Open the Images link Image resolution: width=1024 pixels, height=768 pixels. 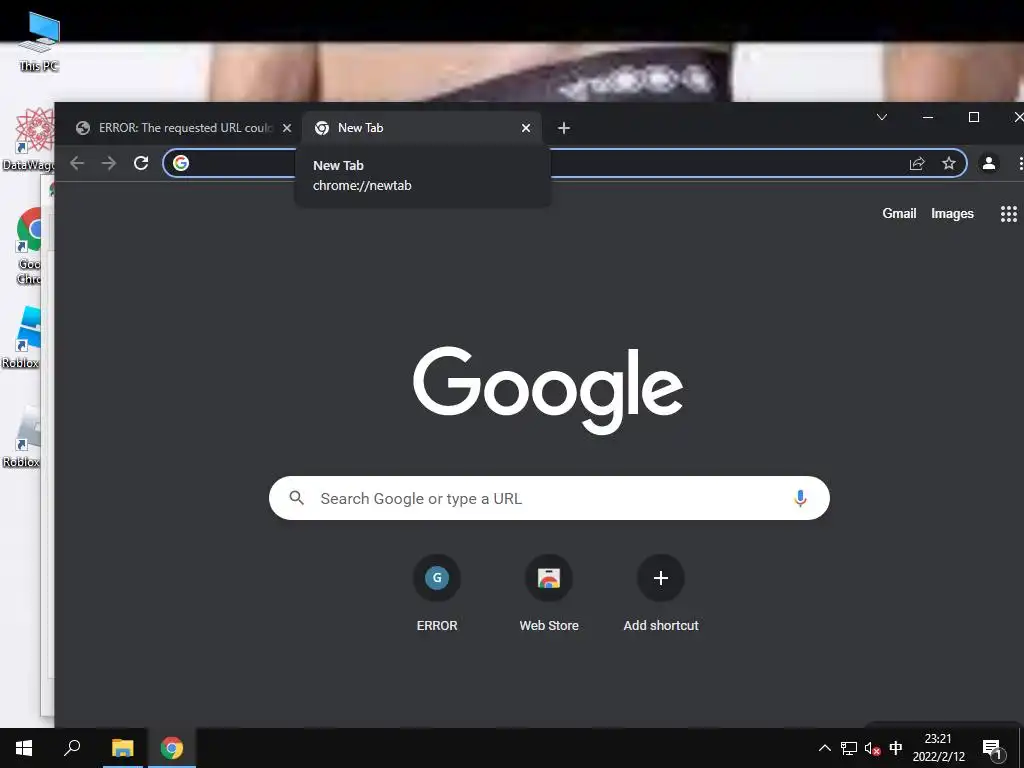point(952,214)
